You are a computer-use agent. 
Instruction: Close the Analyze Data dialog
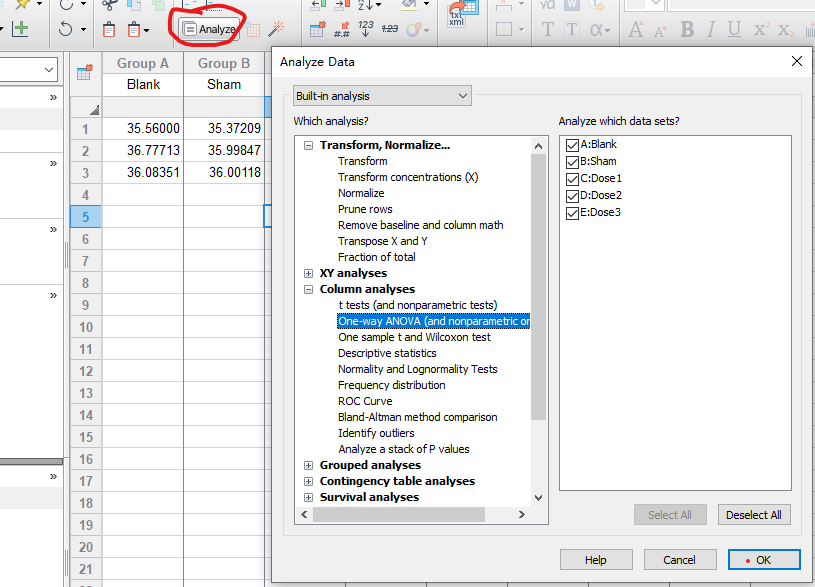pos(797,61)
